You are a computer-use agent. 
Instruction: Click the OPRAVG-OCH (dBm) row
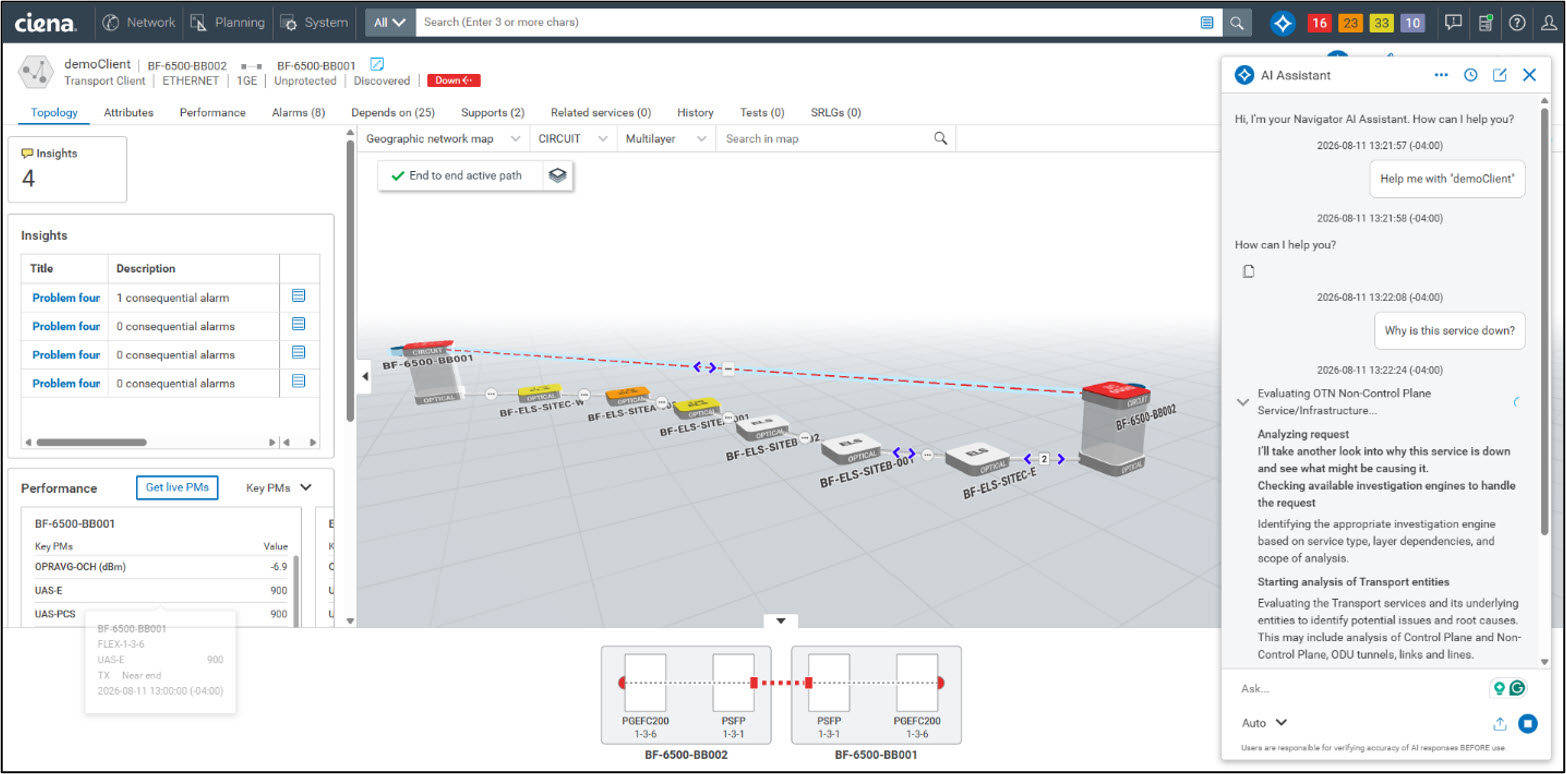[161, 567]
